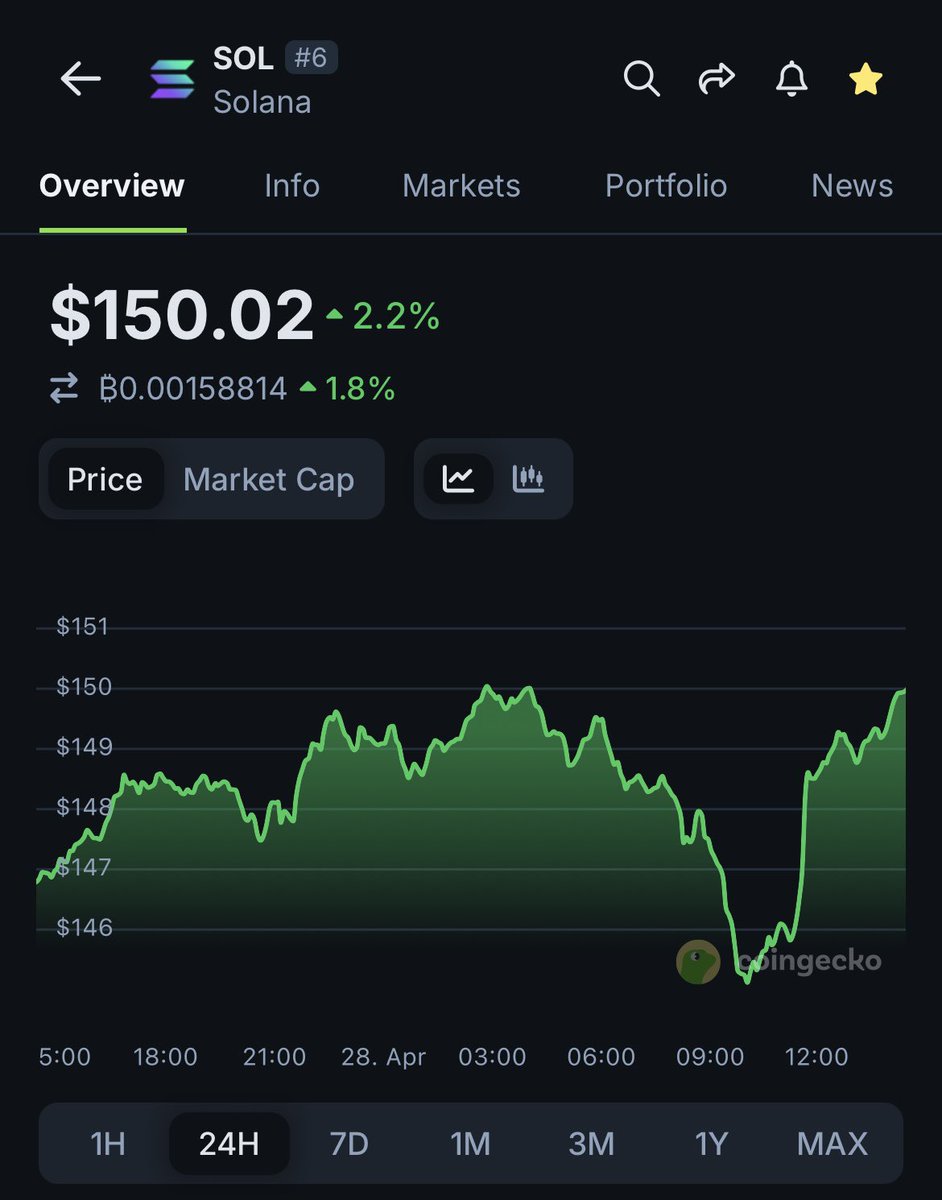Choose the 7D time range
This screenshot has width=942, height=1200.
coord(349,1144)
